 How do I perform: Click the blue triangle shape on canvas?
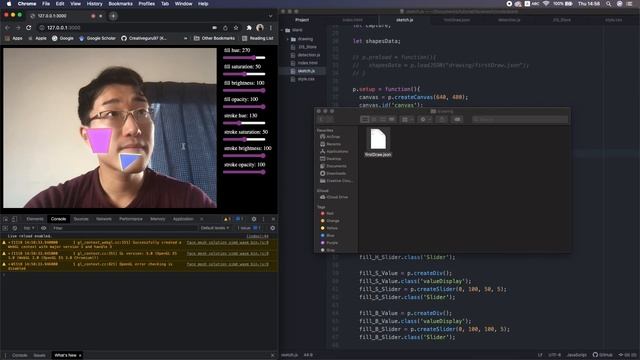click(129, 162)
